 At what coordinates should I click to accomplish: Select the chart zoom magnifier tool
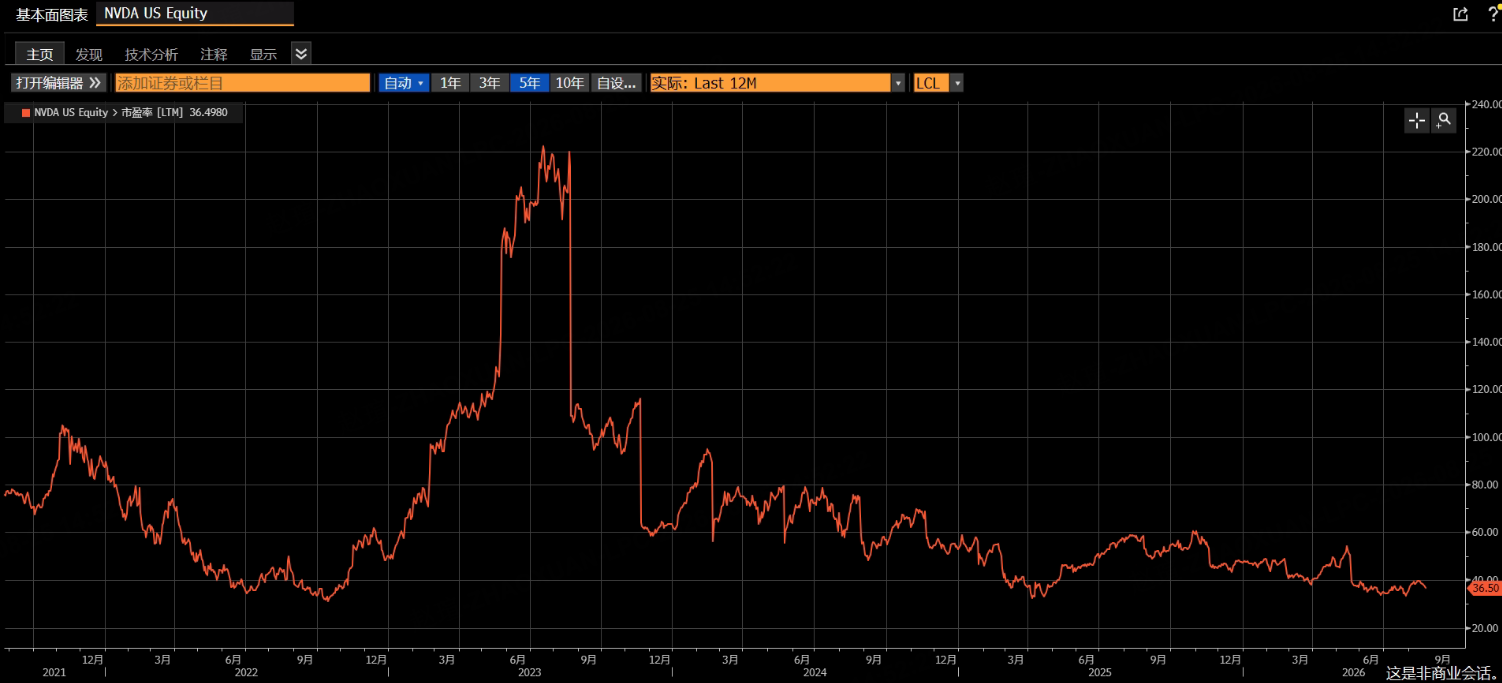click(1443, 121)
